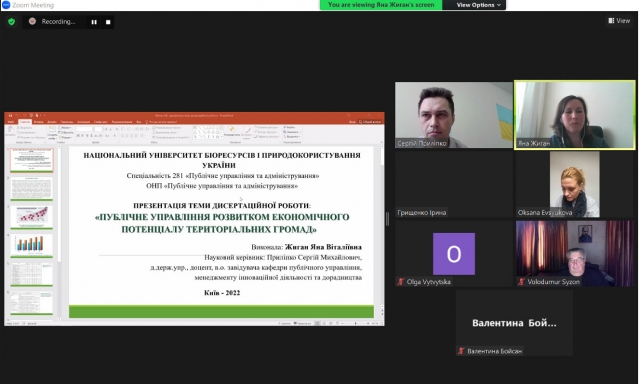Select Грищенко Ірина's participant tile
This screenshot has width=640, height=384.
coord(453,184)
